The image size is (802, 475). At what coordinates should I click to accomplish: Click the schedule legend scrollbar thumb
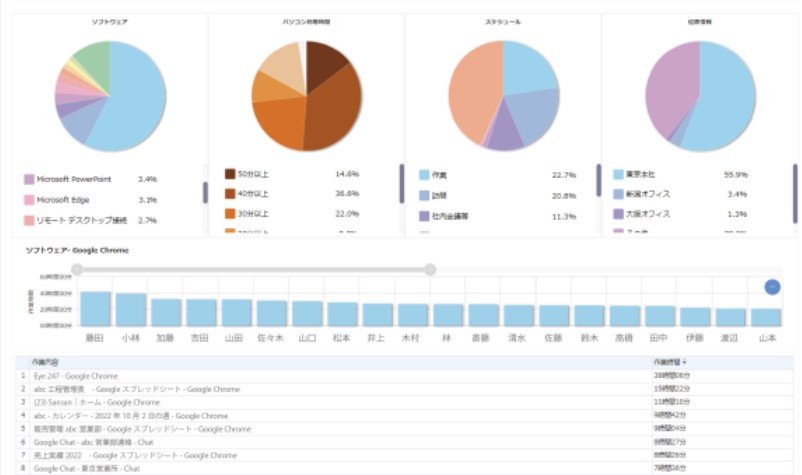(598, 180)
